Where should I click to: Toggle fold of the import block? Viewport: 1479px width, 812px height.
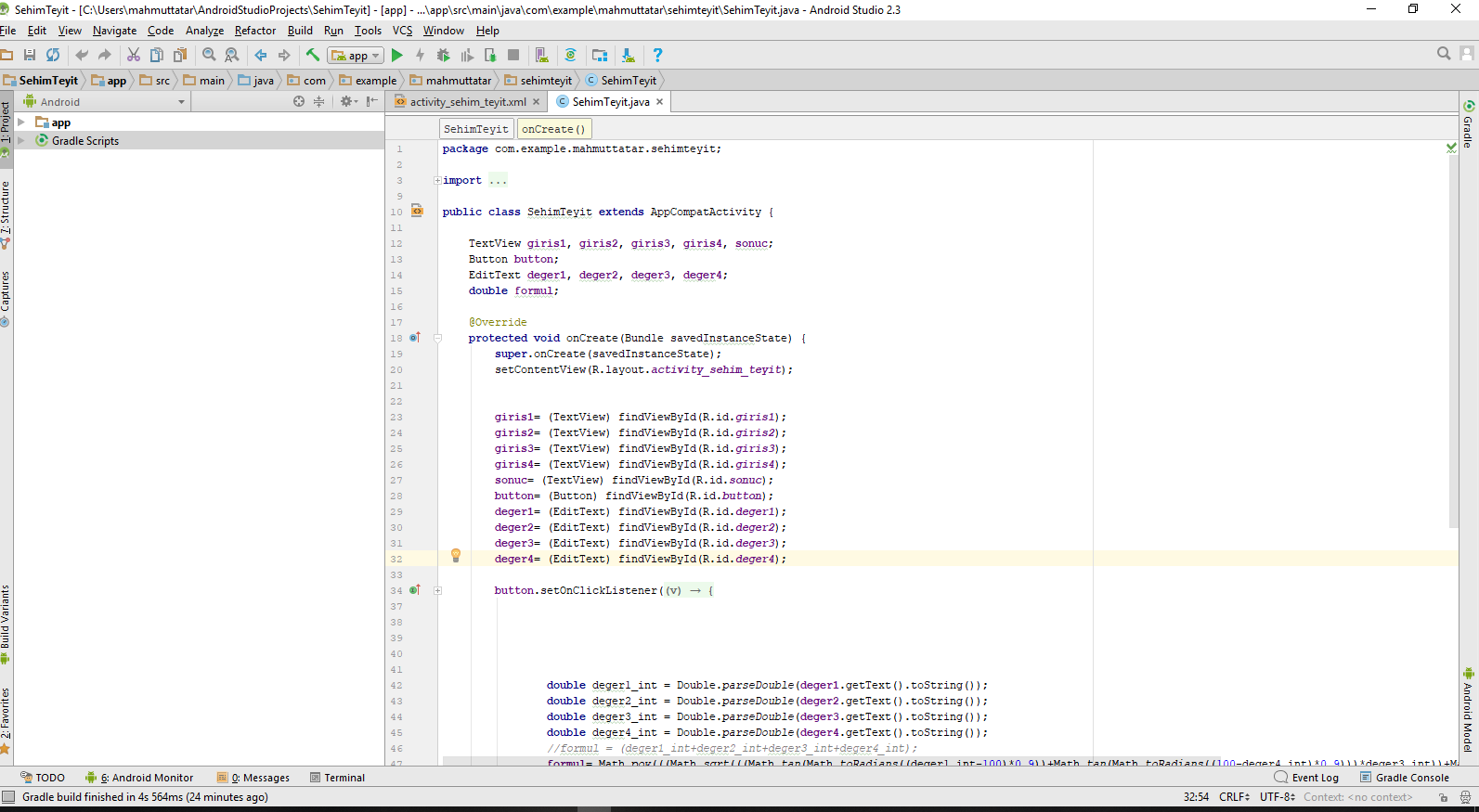pyautogui.click(x=437, y=181)
